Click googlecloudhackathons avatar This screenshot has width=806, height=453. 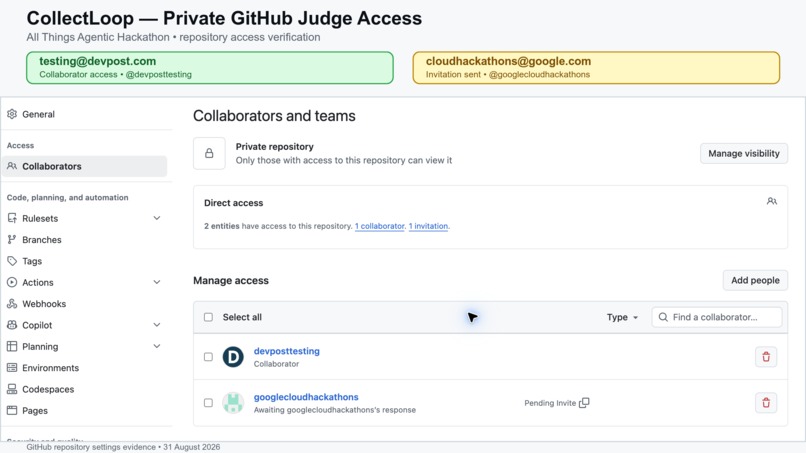[233, 403]
